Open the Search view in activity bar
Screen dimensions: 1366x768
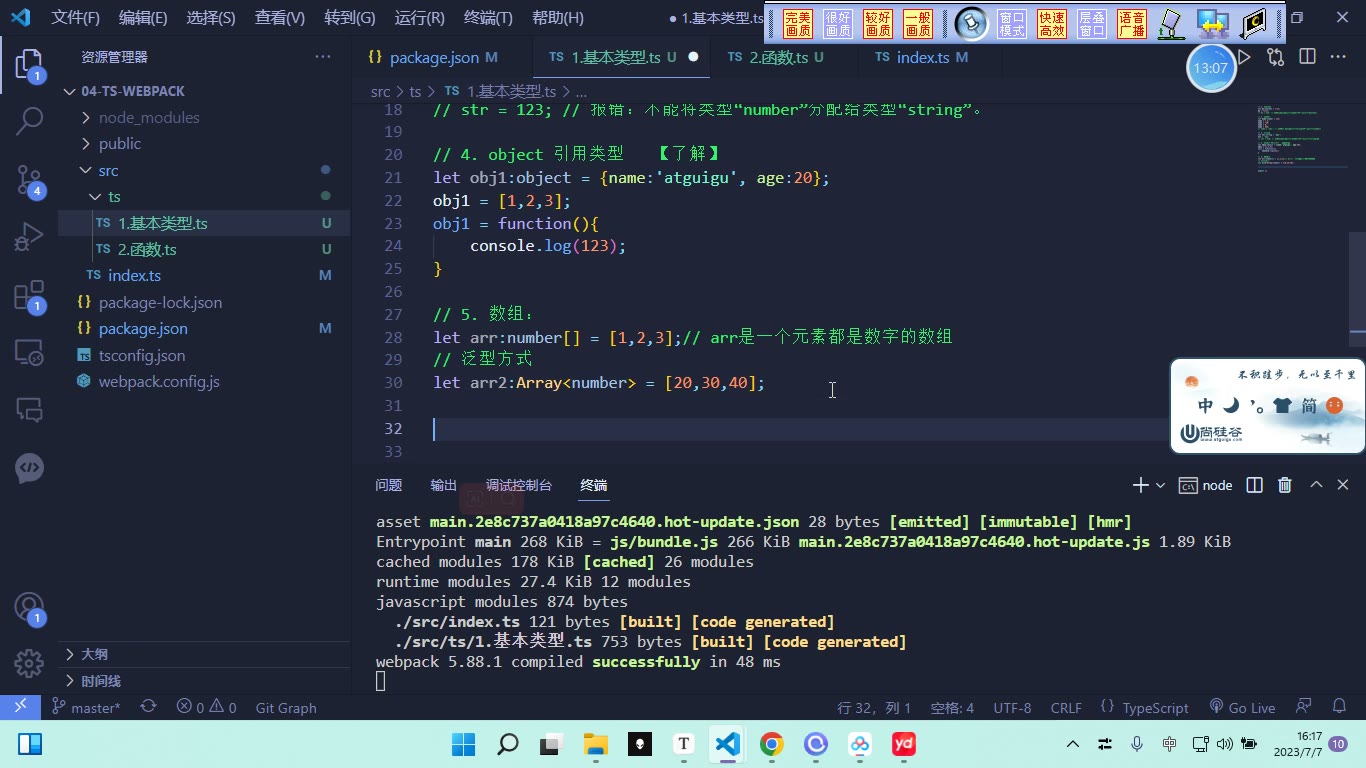click(29, 122)
